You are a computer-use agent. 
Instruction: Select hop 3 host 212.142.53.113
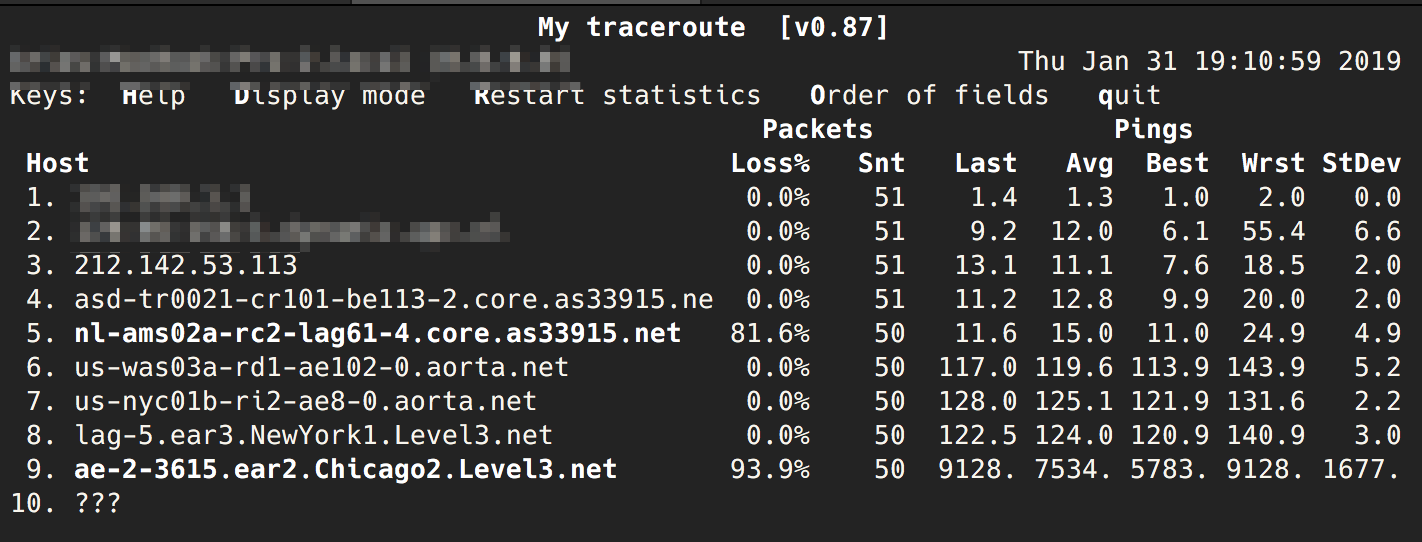tap(185, 265)
